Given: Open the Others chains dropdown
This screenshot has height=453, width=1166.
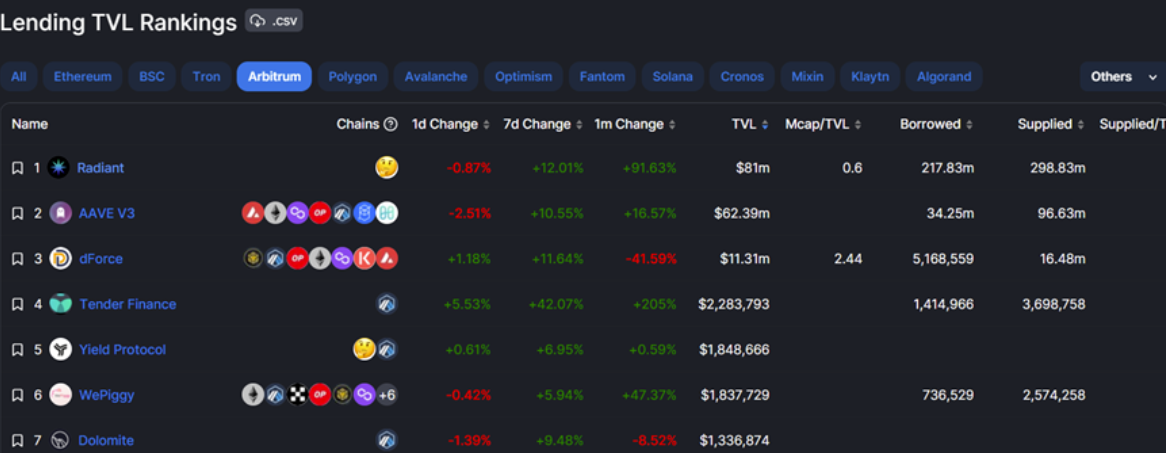Looking at the screenshot, I should coord(1123,77).
